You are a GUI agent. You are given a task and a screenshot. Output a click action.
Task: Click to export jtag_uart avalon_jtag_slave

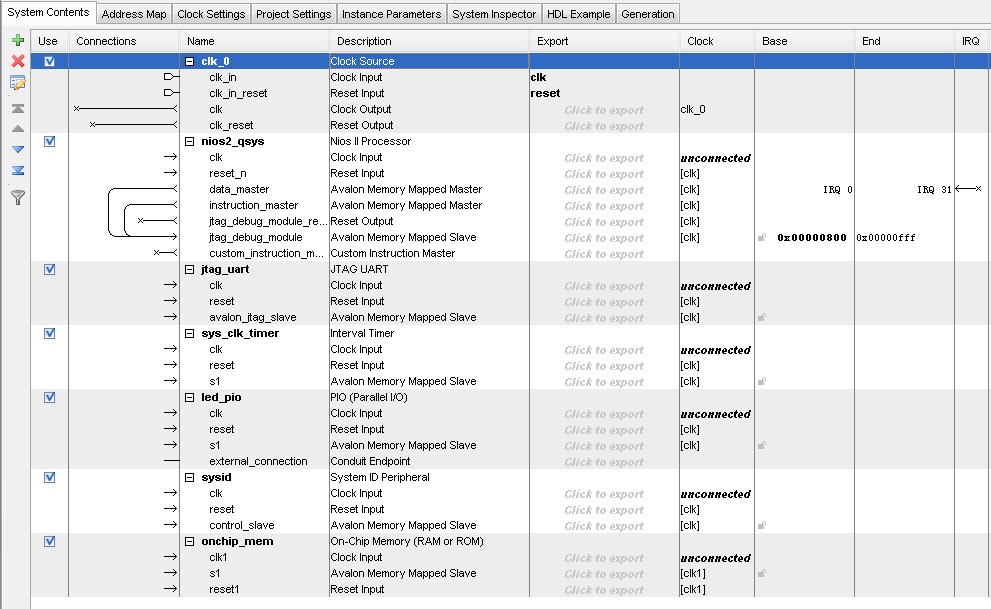point(604,318)
